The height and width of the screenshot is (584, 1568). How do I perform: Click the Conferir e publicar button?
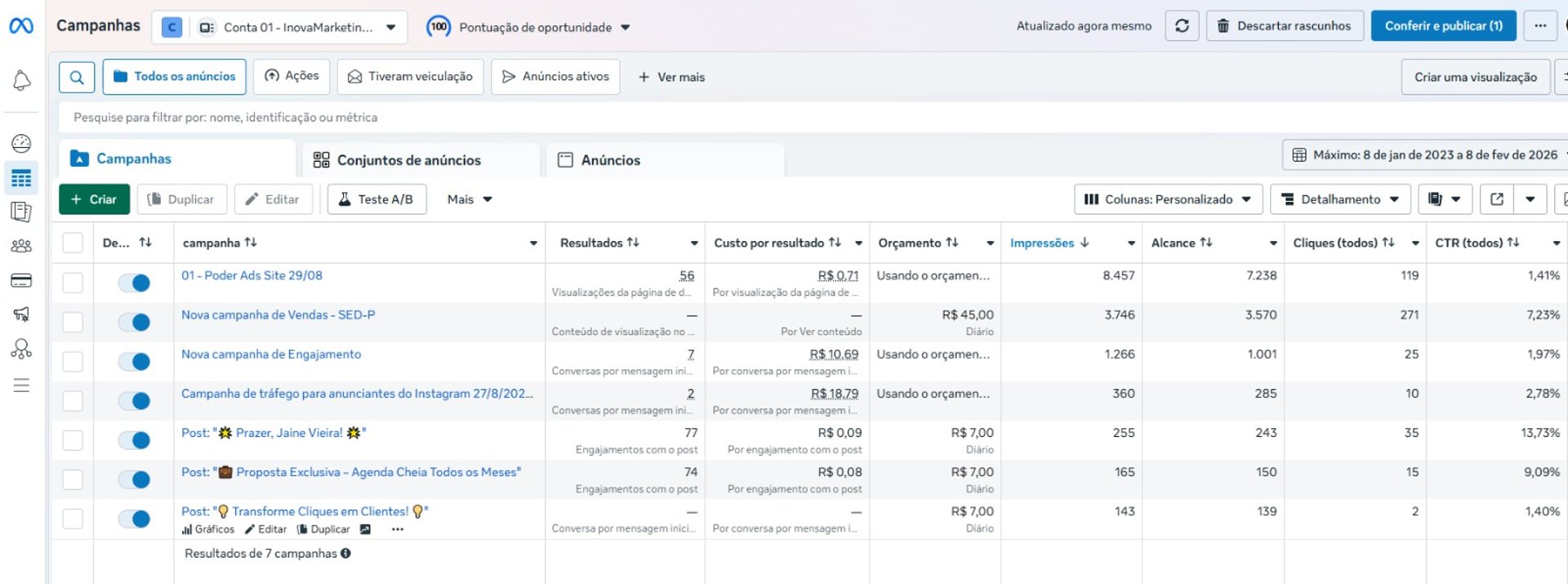point(1443,26)
